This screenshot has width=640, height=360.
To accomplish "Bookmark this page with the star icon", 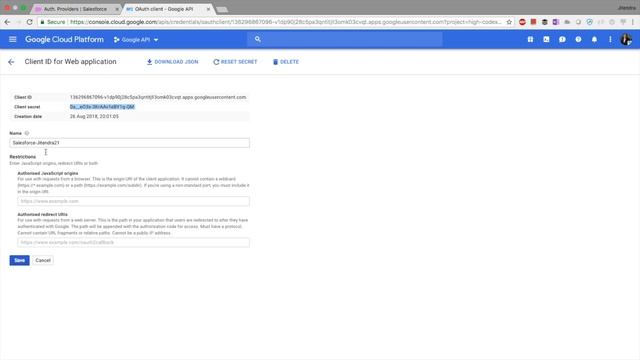I will 509,22.
